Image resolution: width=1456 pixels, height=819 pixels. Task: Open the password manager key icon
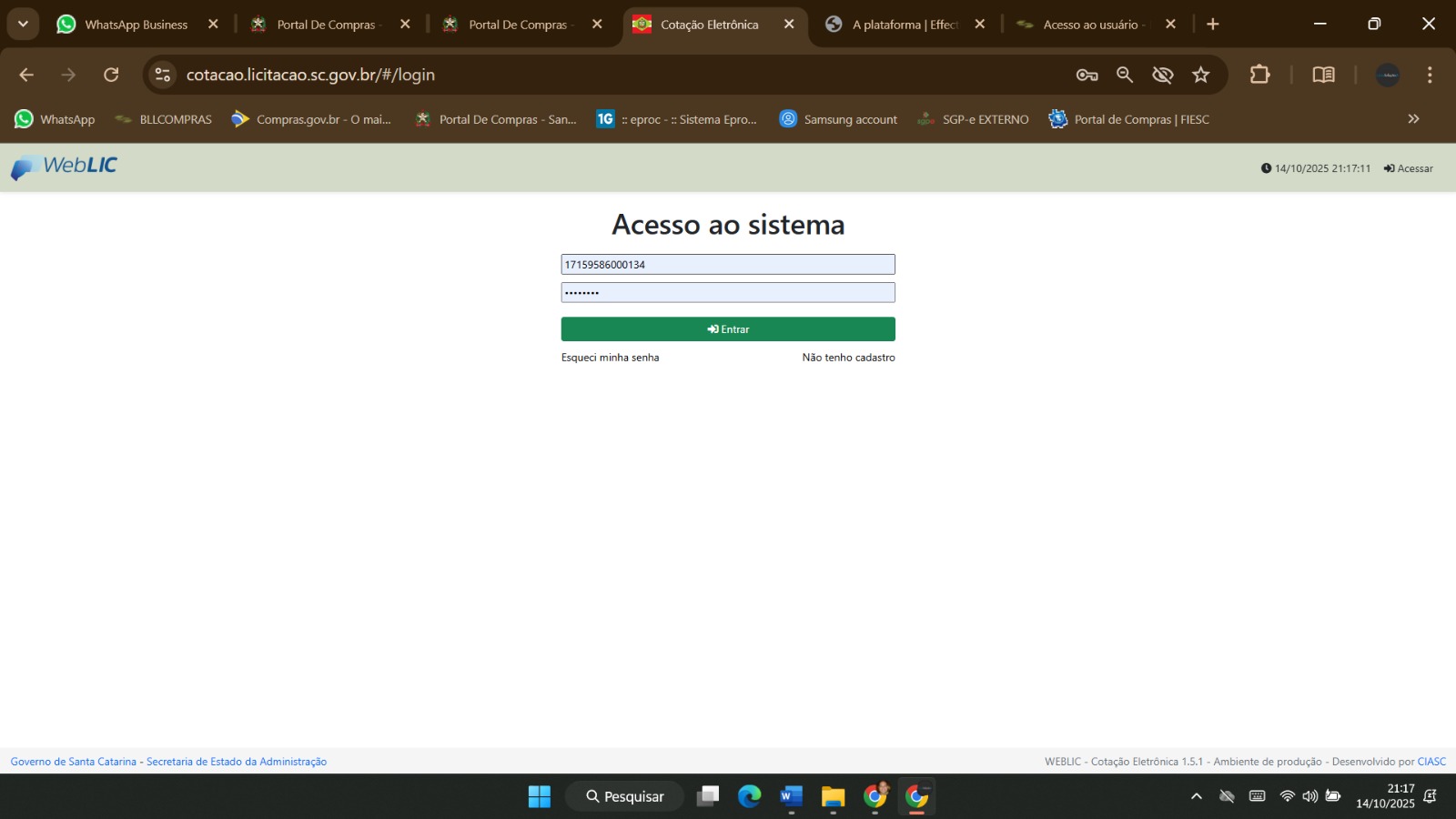[1087, 75]
